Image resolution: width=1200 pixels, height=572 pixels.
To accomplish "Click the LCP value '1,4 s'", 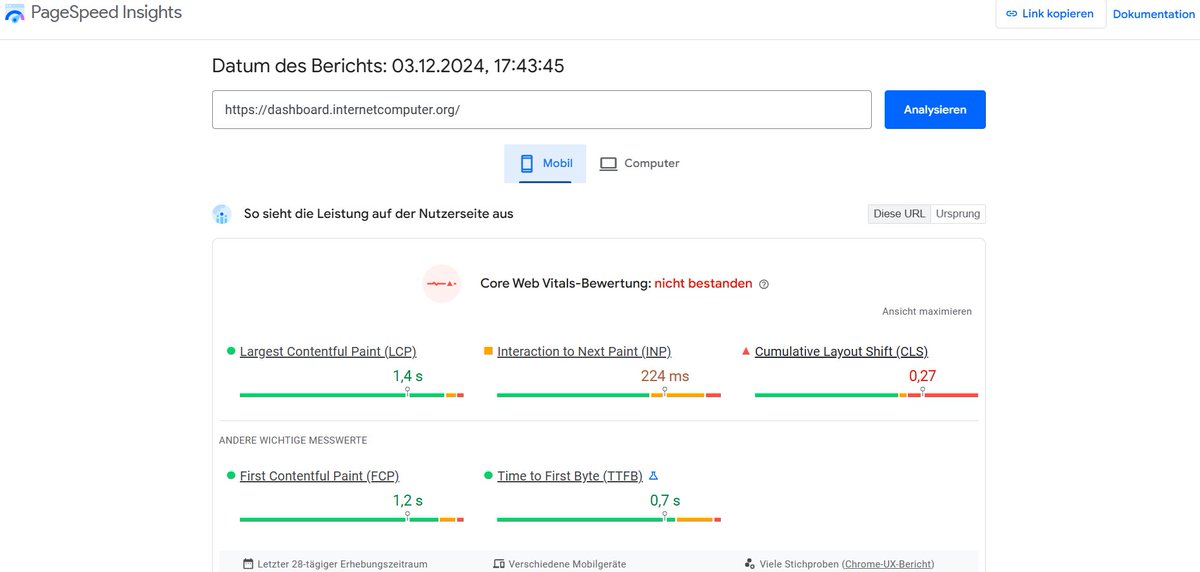I will [408, 376].
